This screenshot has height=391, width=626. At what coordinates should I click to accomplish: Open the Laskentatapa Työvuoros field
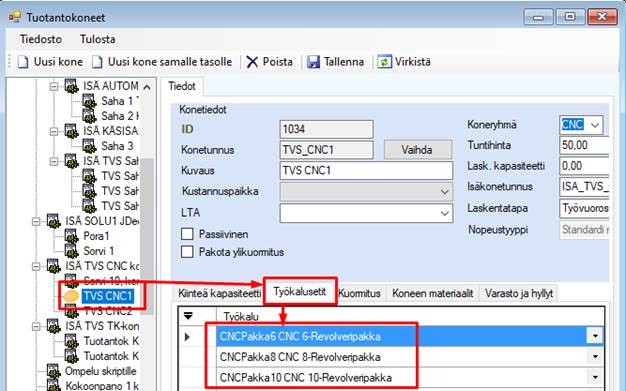(584, 208)
